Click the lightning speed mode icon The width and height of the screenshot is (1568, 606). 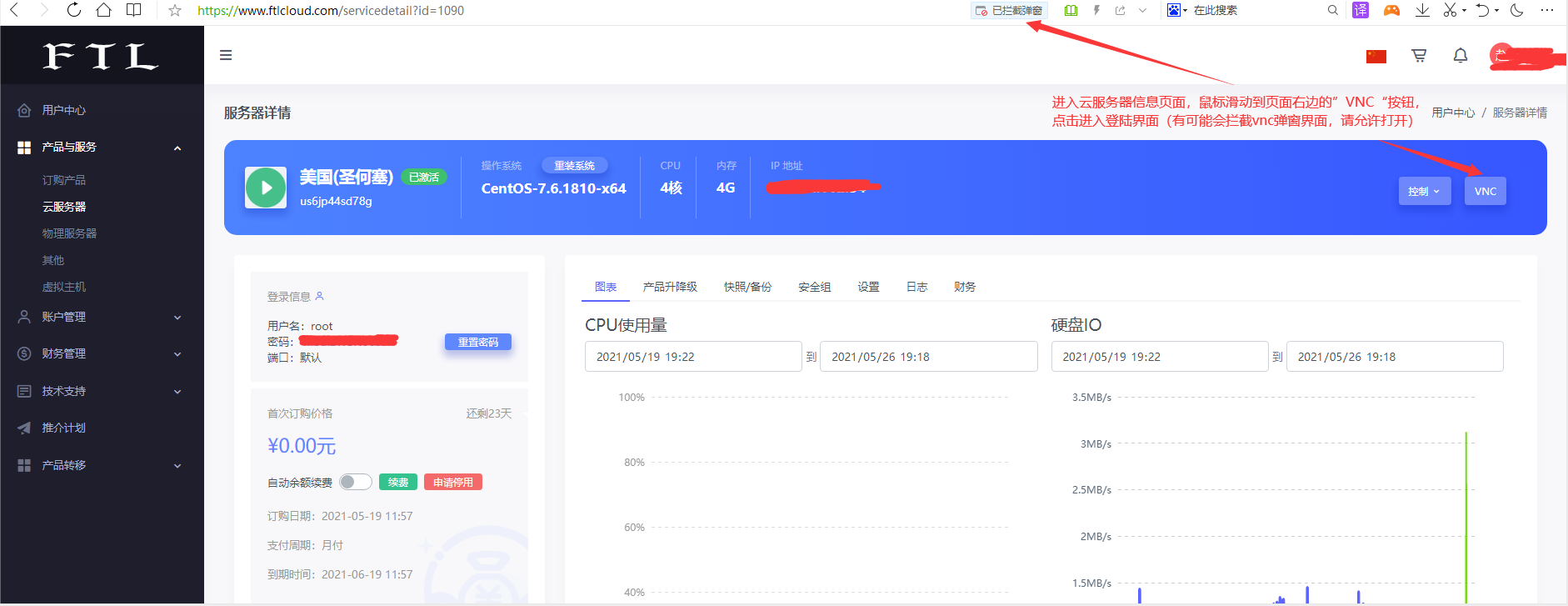[1096, 10]
